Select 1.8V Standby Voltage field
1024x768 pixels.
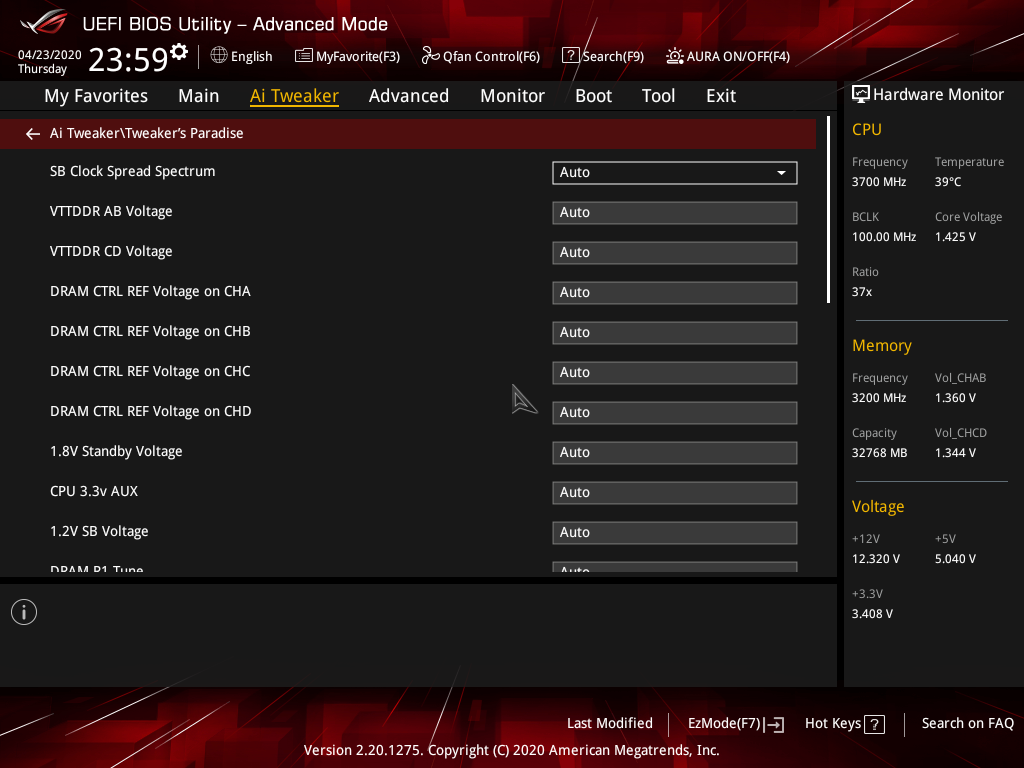point(675,453)
